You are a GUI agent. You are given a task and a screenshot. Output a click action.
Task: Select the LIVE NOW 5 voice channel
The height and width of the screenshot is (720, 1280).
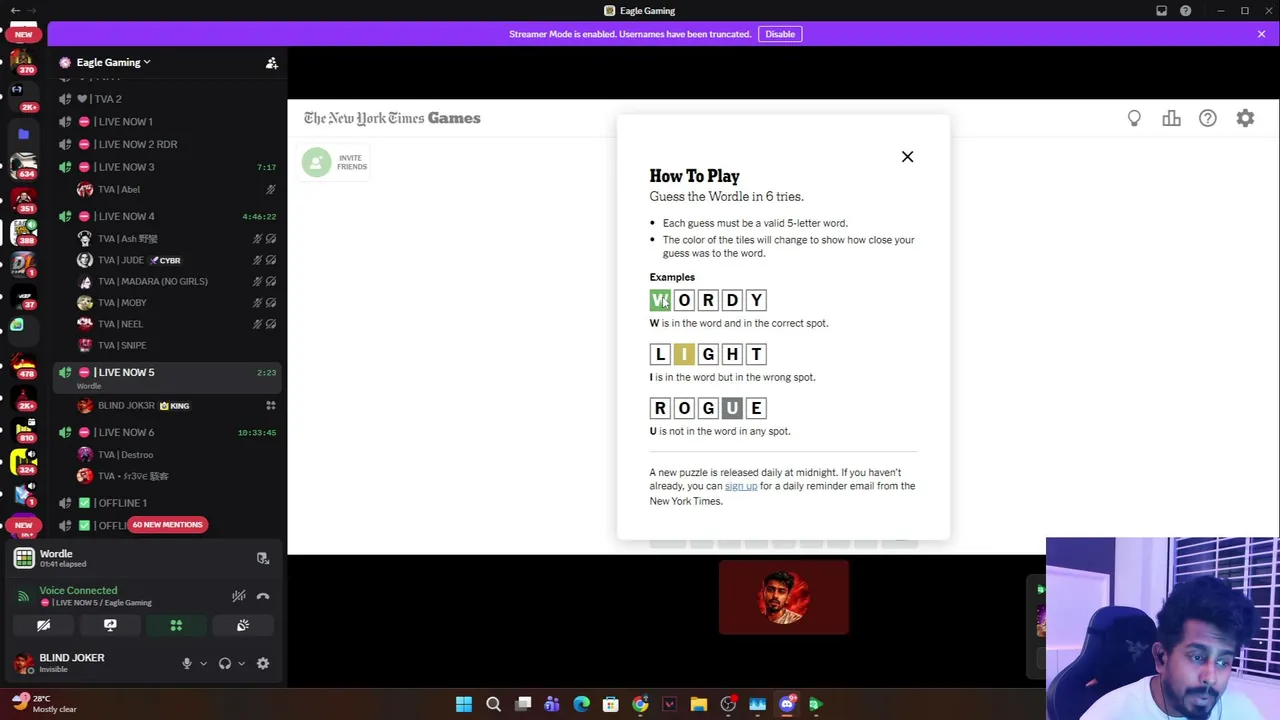tap(166, 376)
